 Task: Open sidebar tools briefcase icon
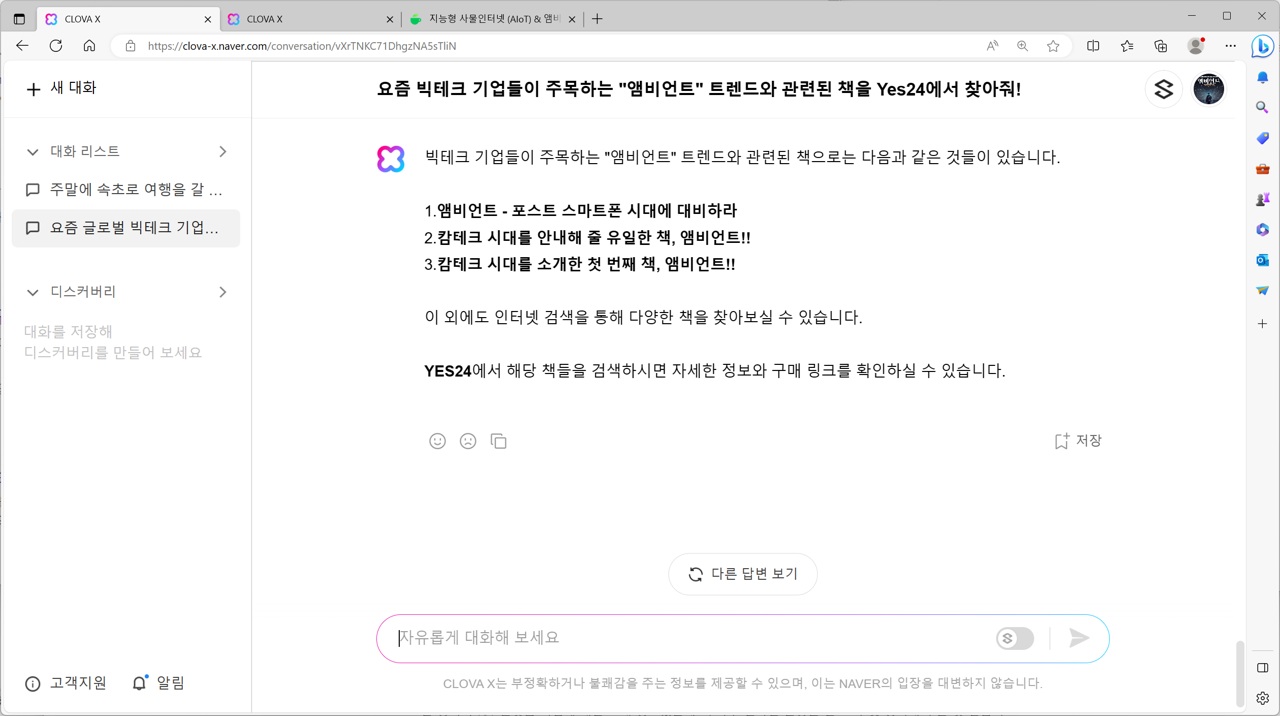coord(1263,169)
